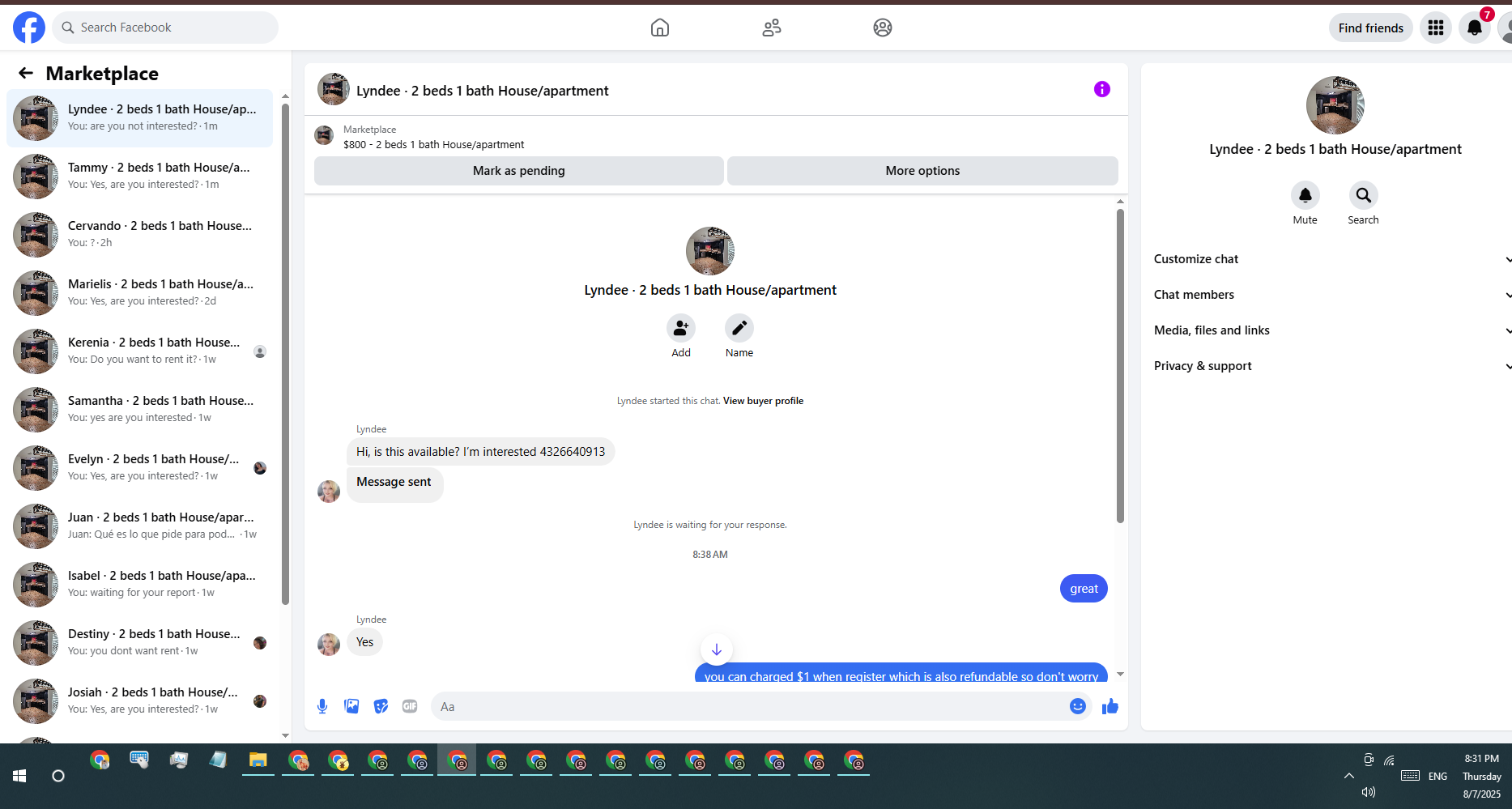
Task: Click the Facebook logo
Action: 29,28
